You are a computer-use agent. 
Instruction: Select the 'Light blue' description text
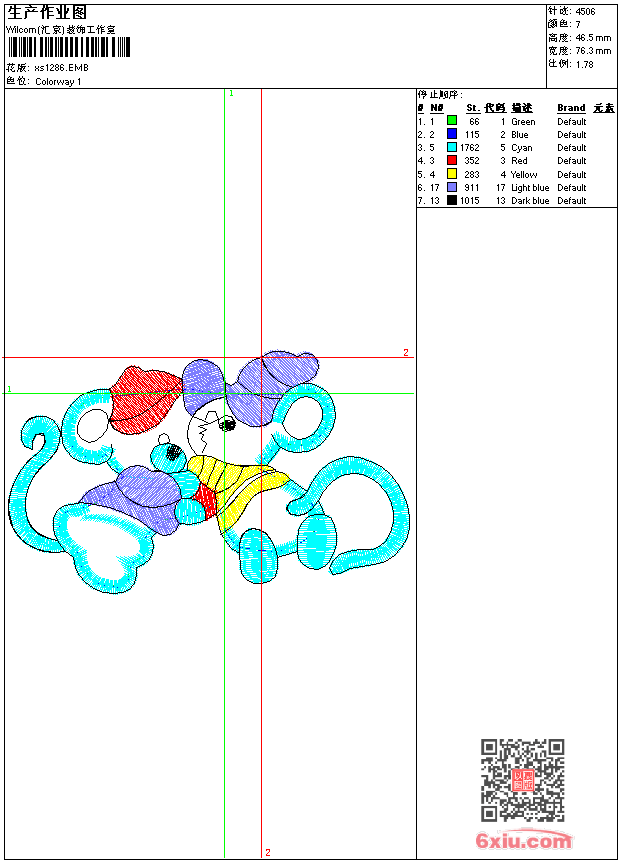[530, 188]
